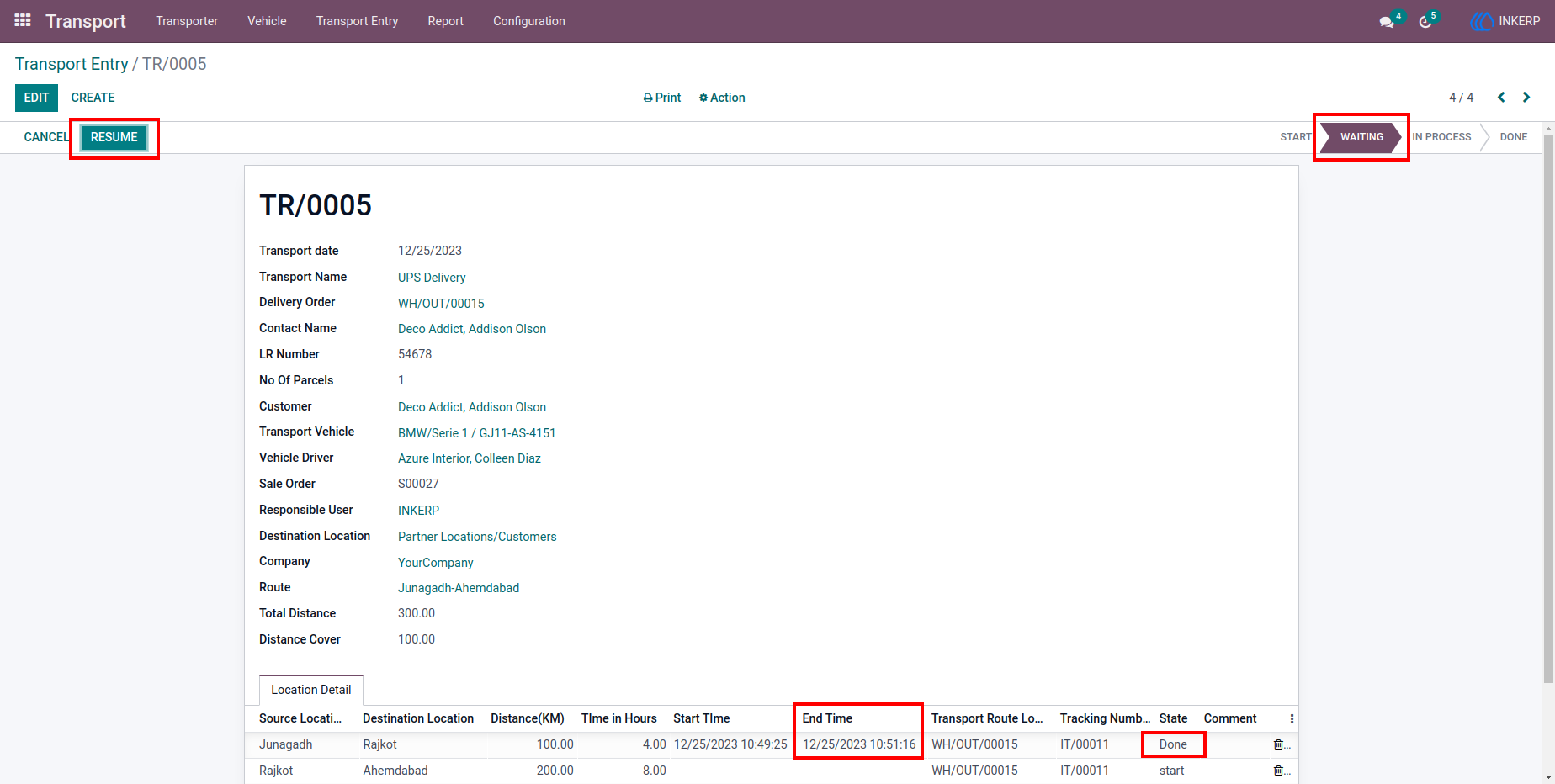This screenshot has width=1555, height=784.
Task: Select the START status stage
Action: (1296, 137)
